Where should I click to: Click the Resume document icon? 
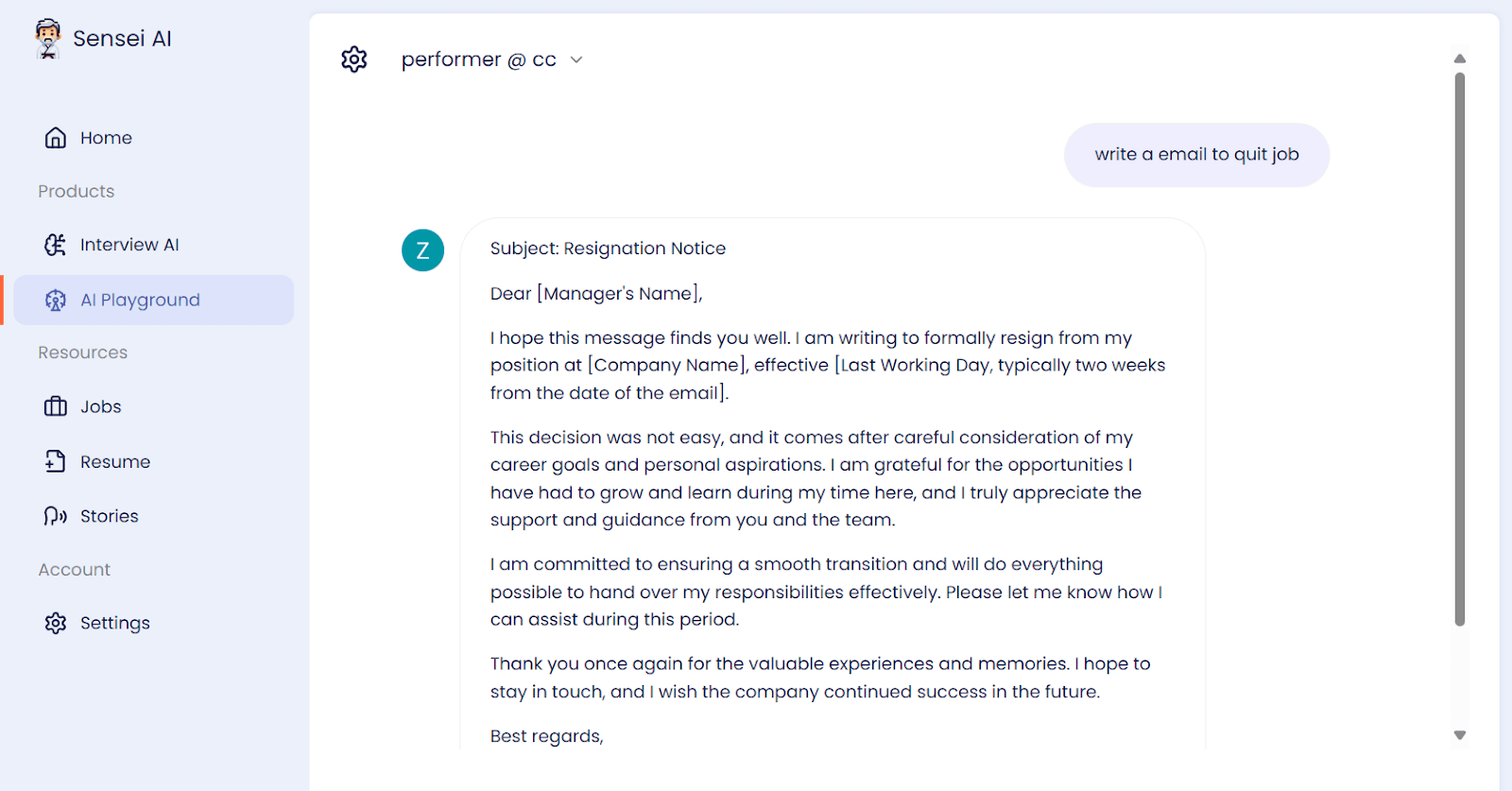click(56, 461)
